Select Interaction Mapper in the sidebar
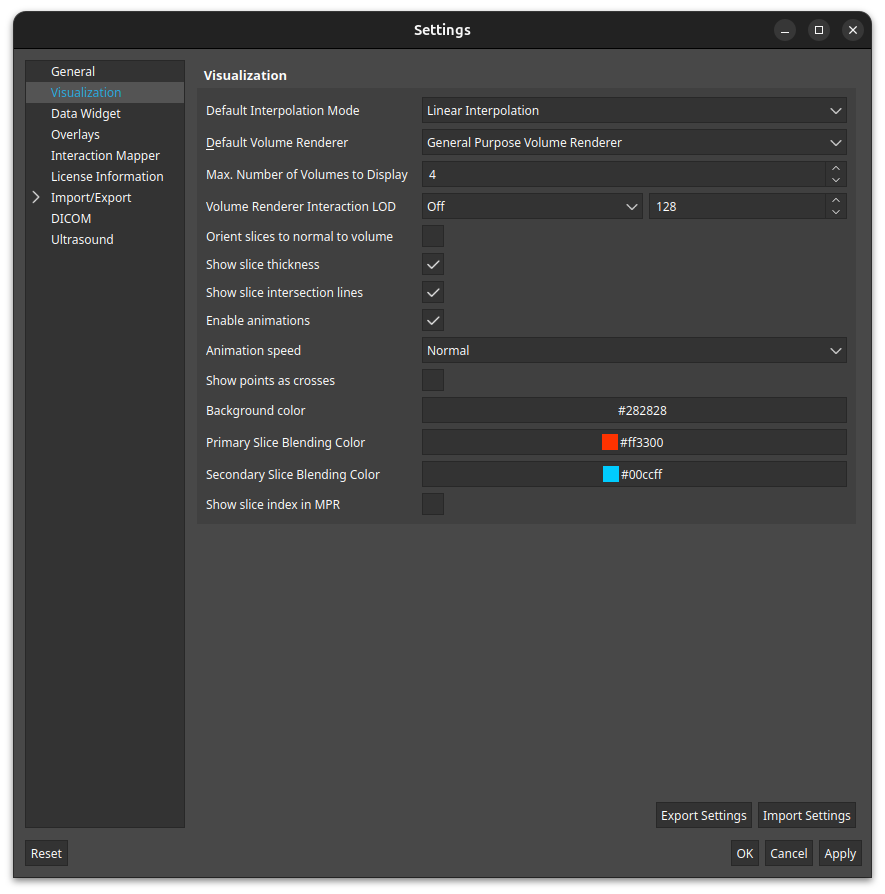 105,155
